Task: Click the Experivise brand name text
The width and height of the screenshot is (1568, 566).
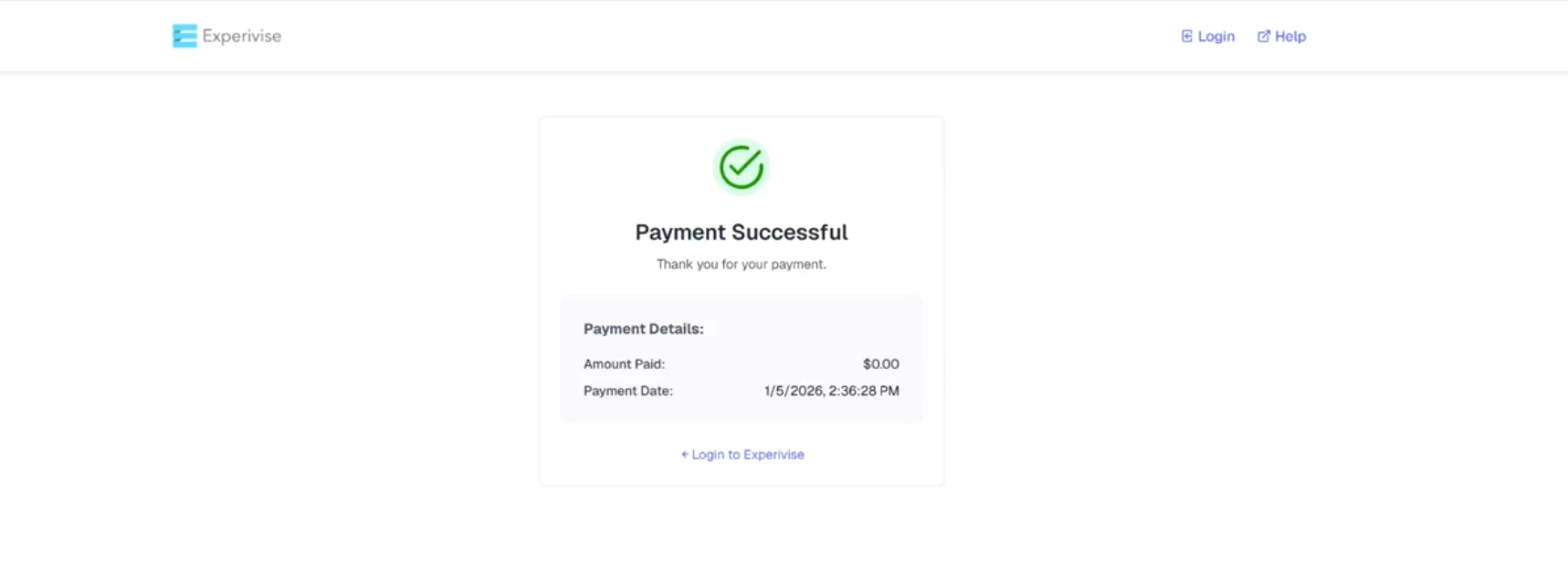Action: pos(241,37)
